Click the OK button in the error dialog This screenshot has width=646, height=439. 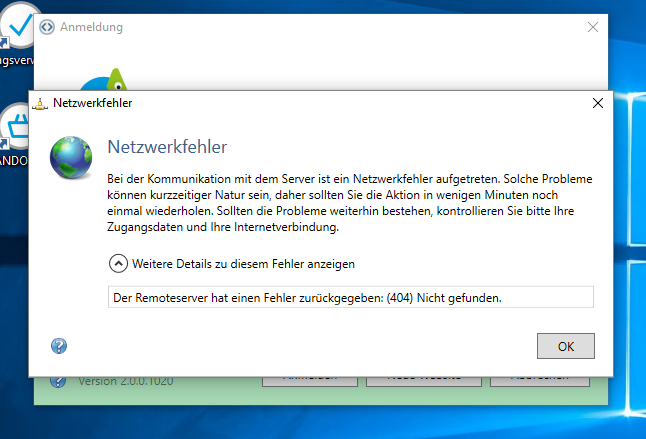point(566,345)
